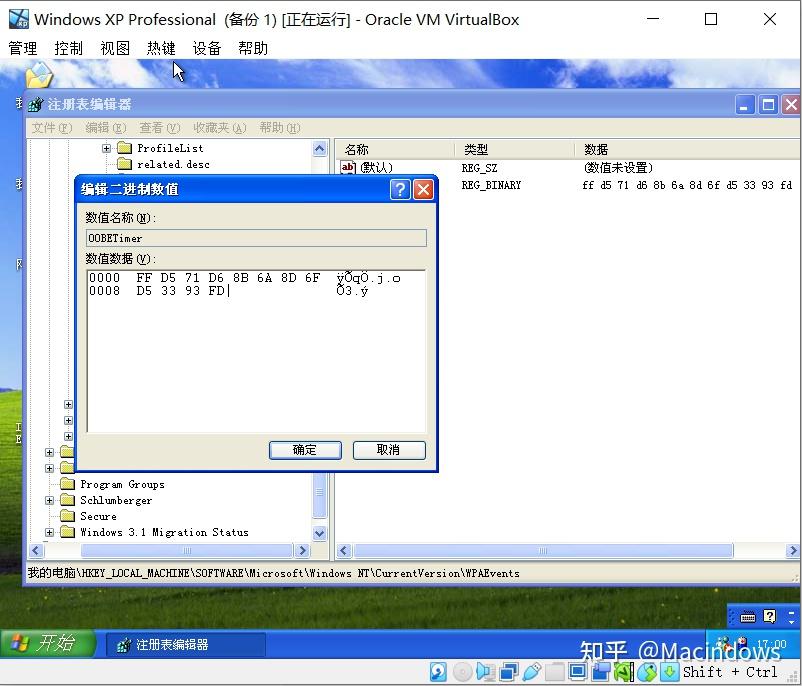Click the optical drive status icon
Viewport: 802px width, 686px height.
point(462,672)
